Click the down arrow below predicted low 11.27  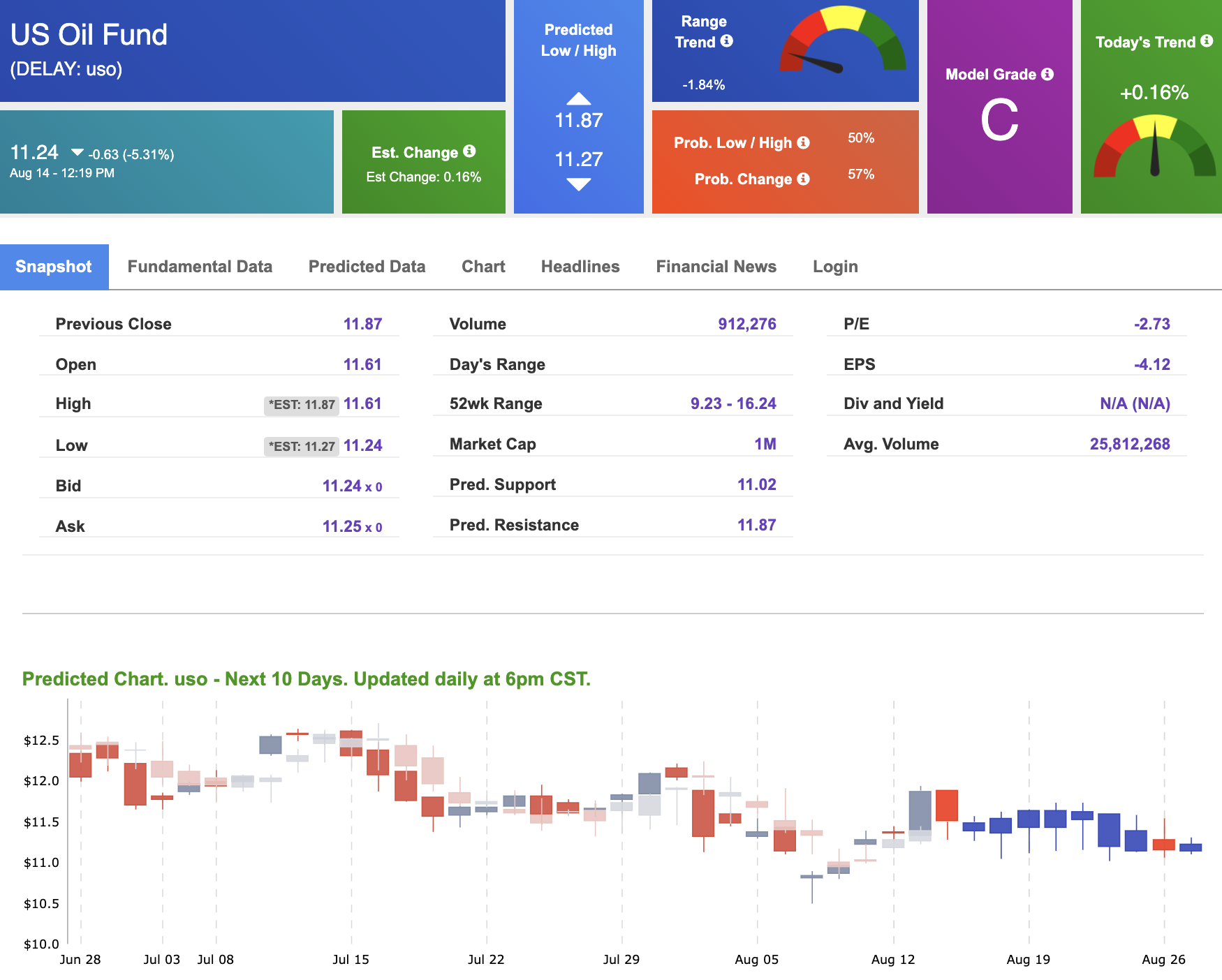click(x=579, y=184)
